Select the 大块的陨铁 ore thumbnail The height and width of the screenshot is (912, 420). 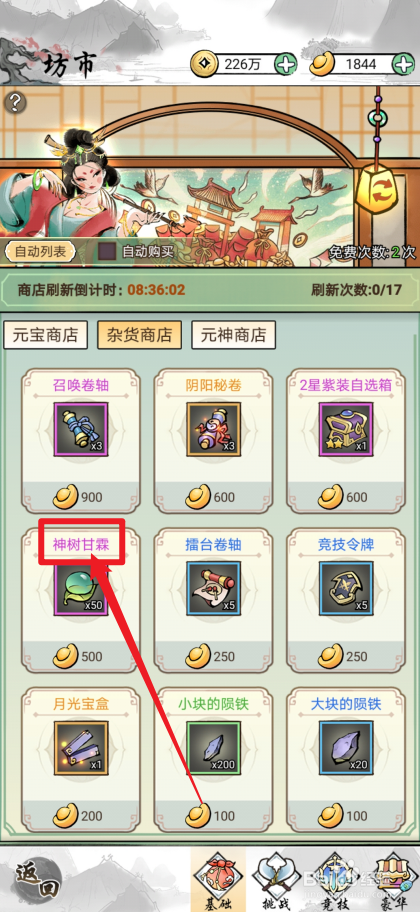point(346,747)
